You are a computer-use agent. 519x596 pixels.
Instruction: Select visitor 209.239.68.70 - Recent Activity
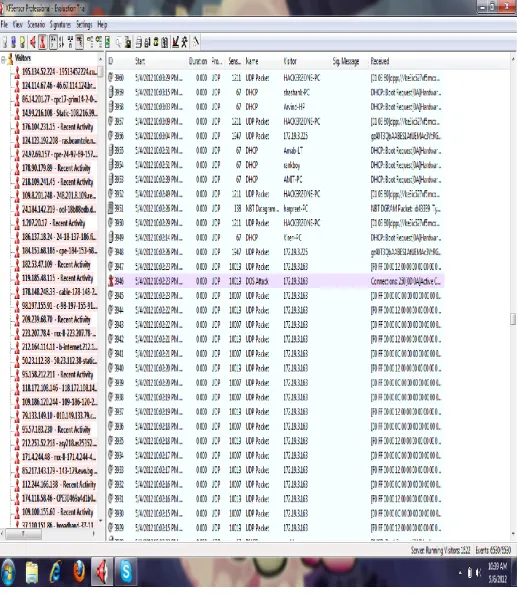click(x=56, y=319)
